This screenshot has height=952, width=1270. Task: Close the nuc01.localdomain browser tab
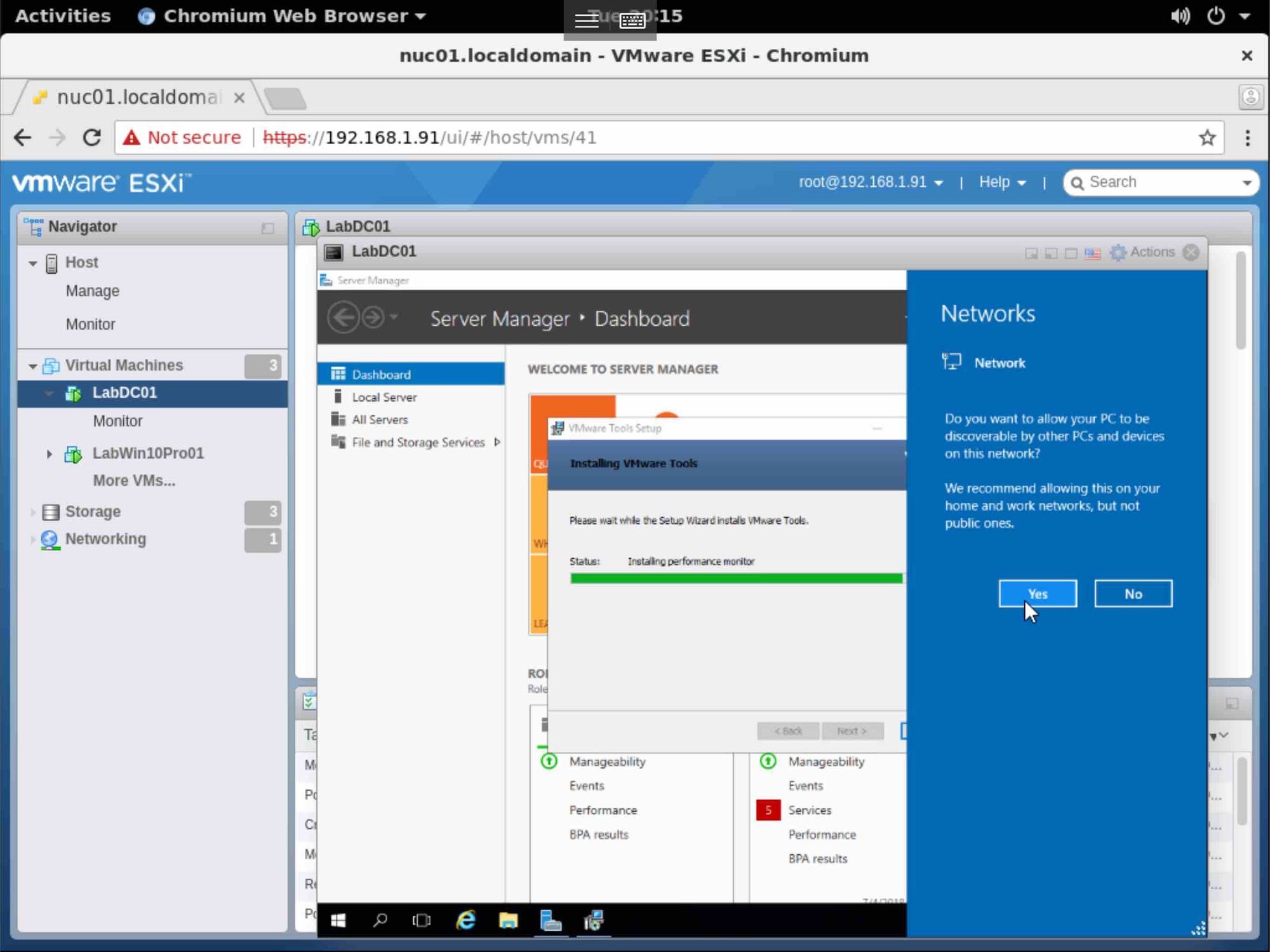(x=239, y=98)
